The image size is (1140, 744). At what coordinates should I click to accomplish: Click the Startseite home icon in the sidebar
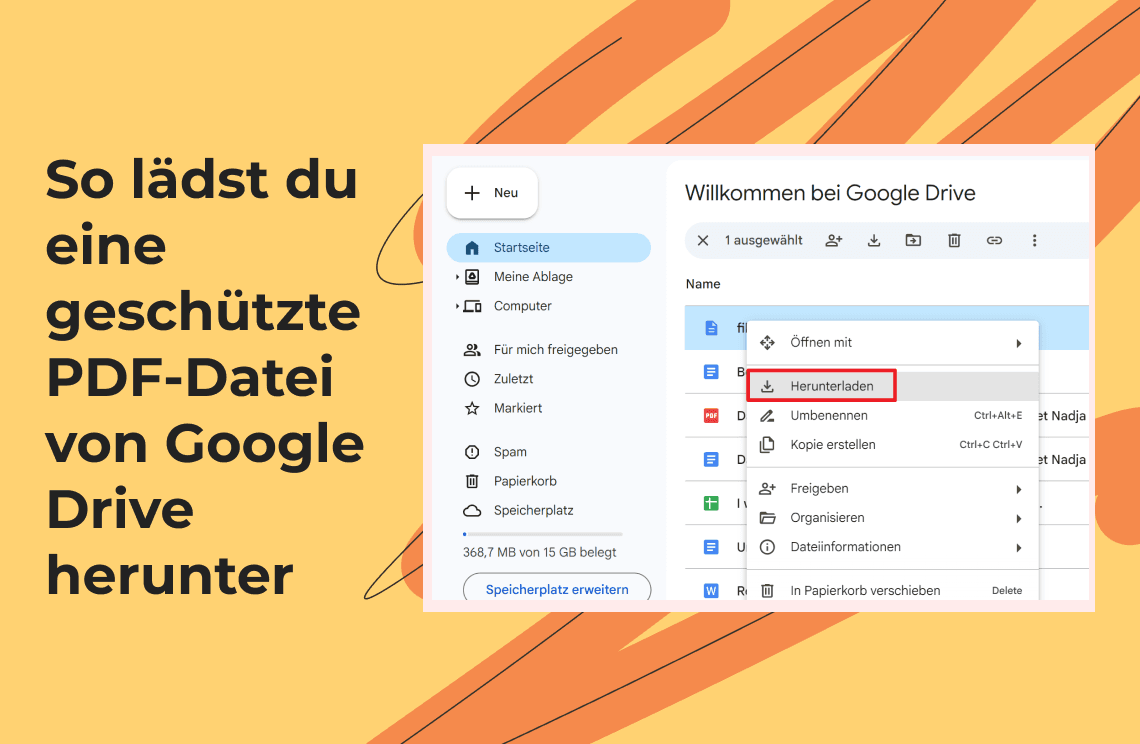pos(471,247)
